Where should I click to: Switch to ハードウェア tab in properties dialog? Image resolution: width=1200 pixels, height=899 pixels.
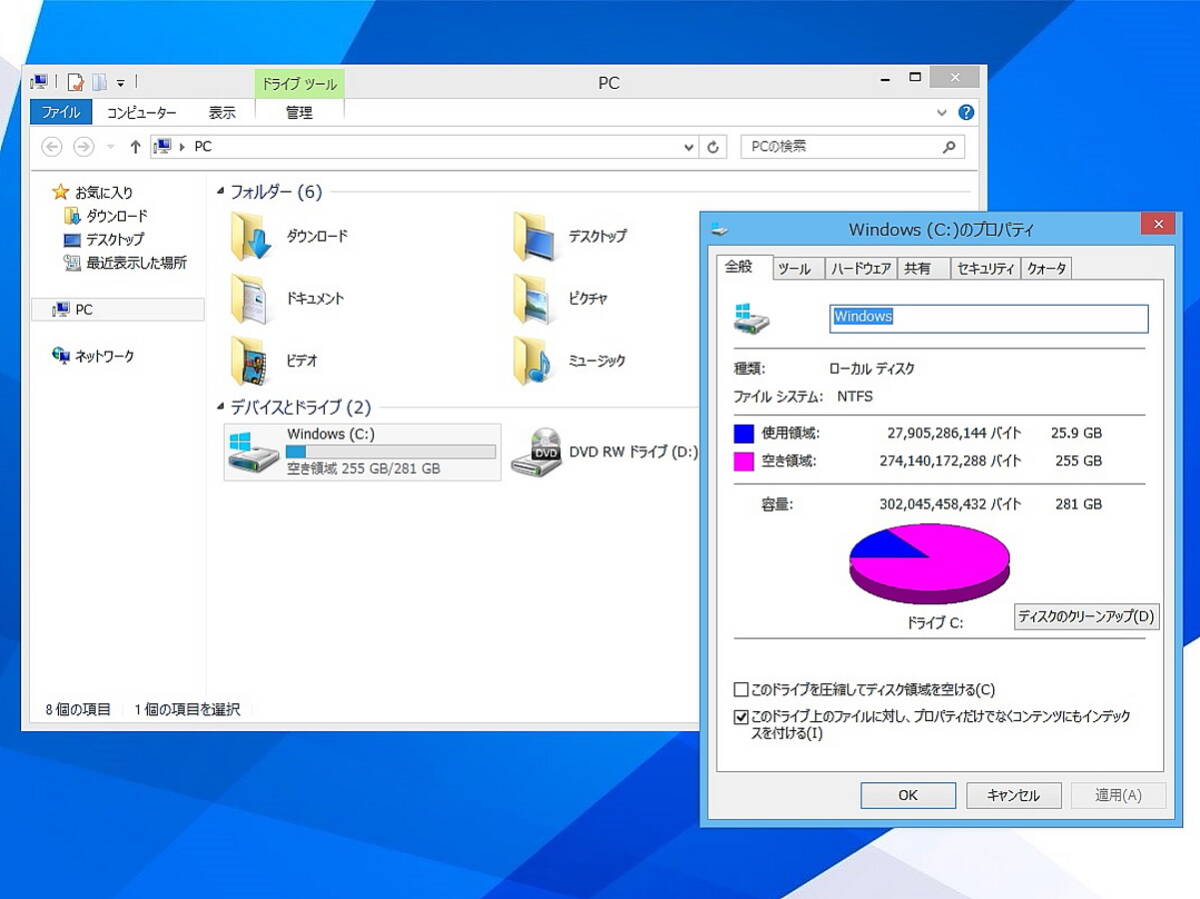point(861,268)
